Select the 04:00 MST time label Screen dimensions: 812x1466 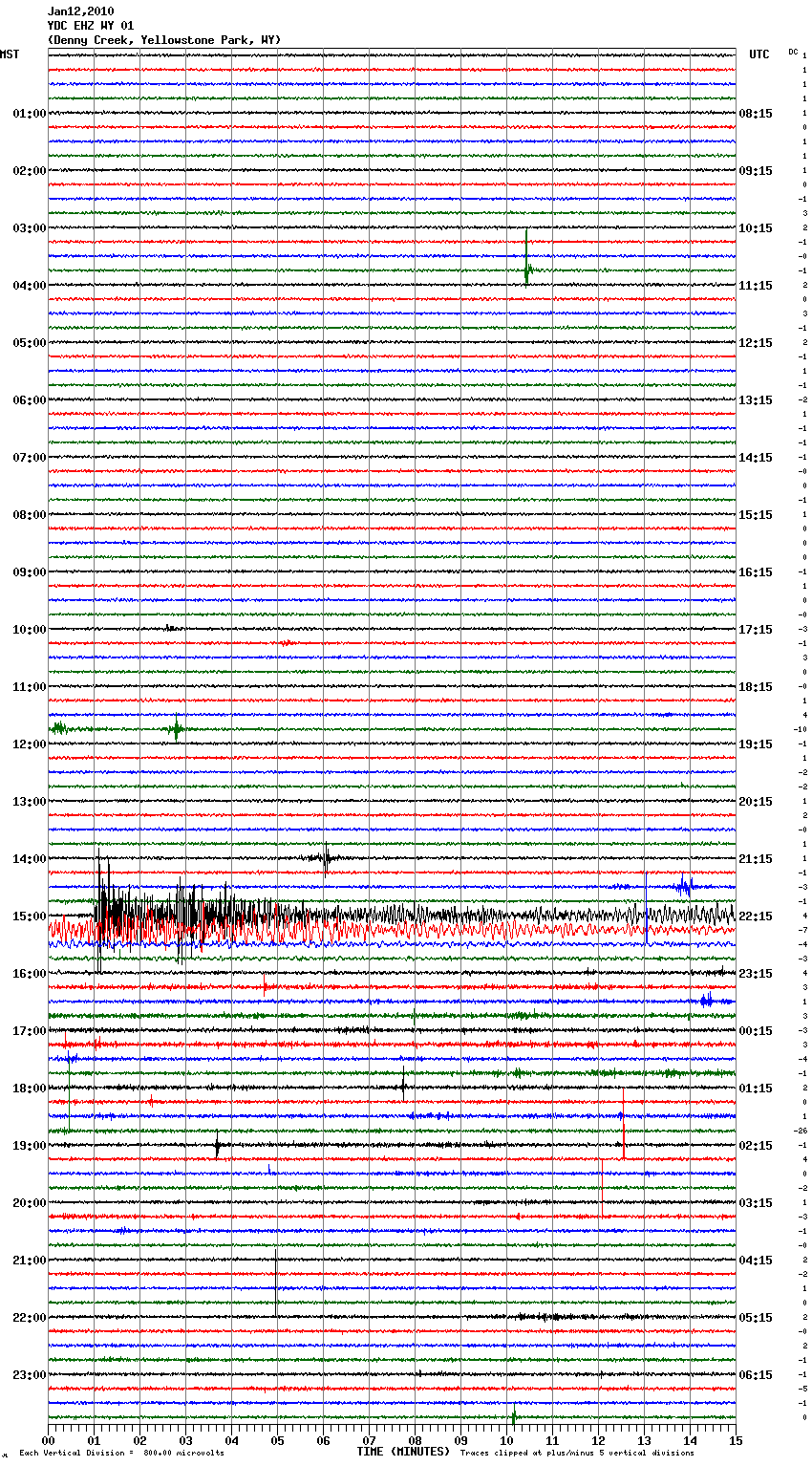(29, 286)
